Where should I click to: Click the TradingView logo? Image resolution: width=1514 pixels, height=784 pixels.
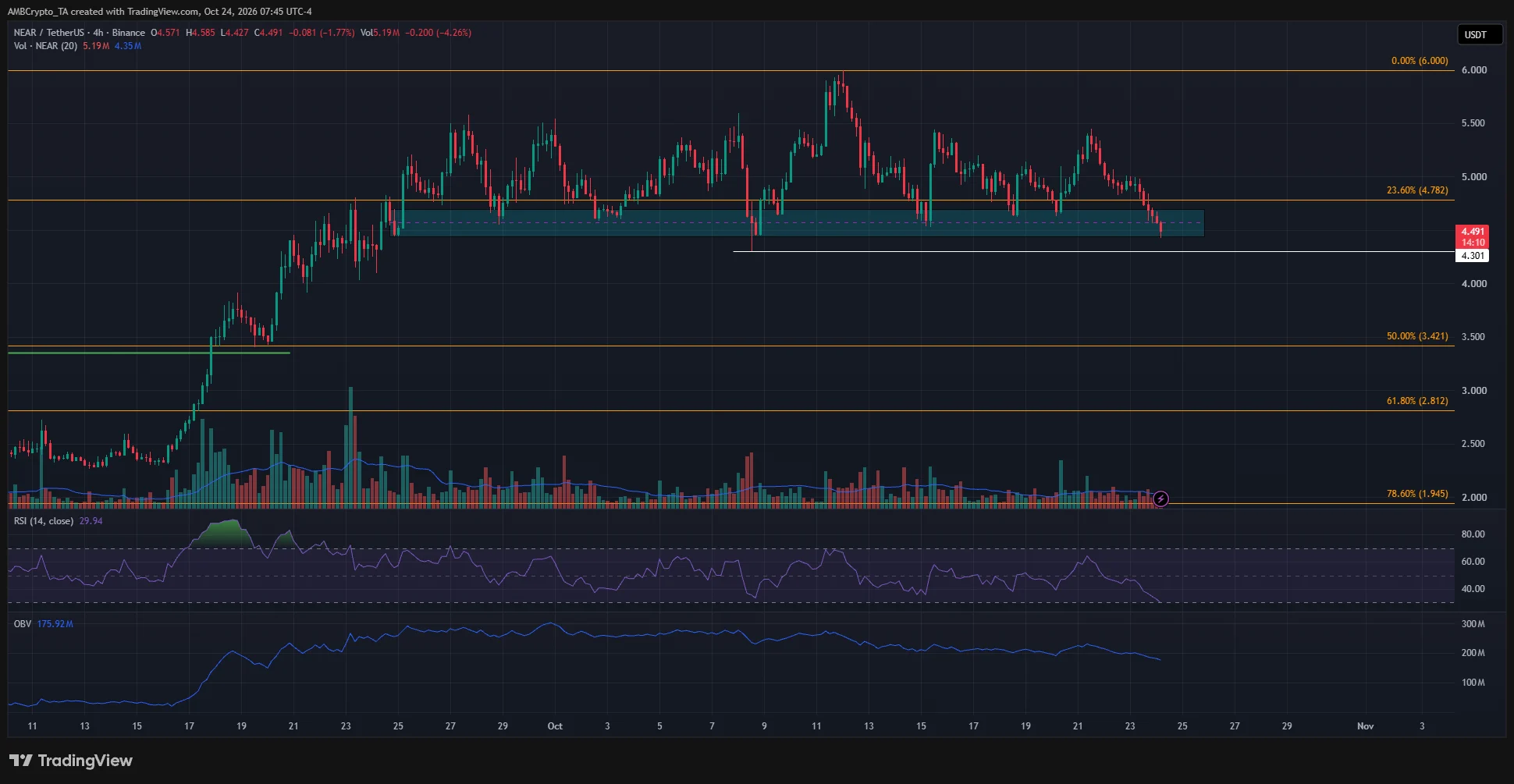(71, 761)
